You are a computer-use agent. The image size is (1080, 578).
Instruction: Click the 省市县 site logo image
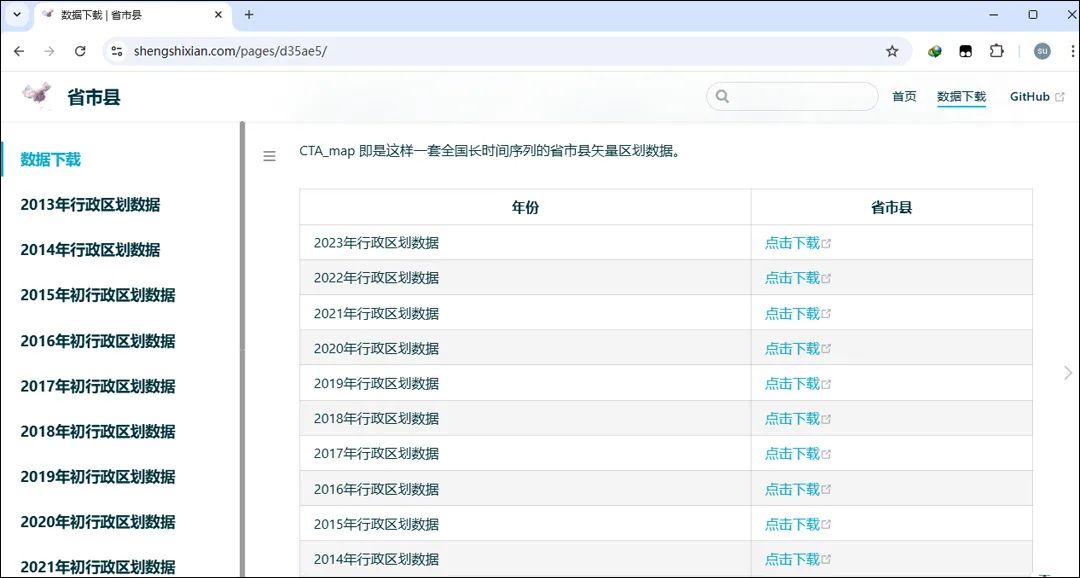tap(37, 96)
